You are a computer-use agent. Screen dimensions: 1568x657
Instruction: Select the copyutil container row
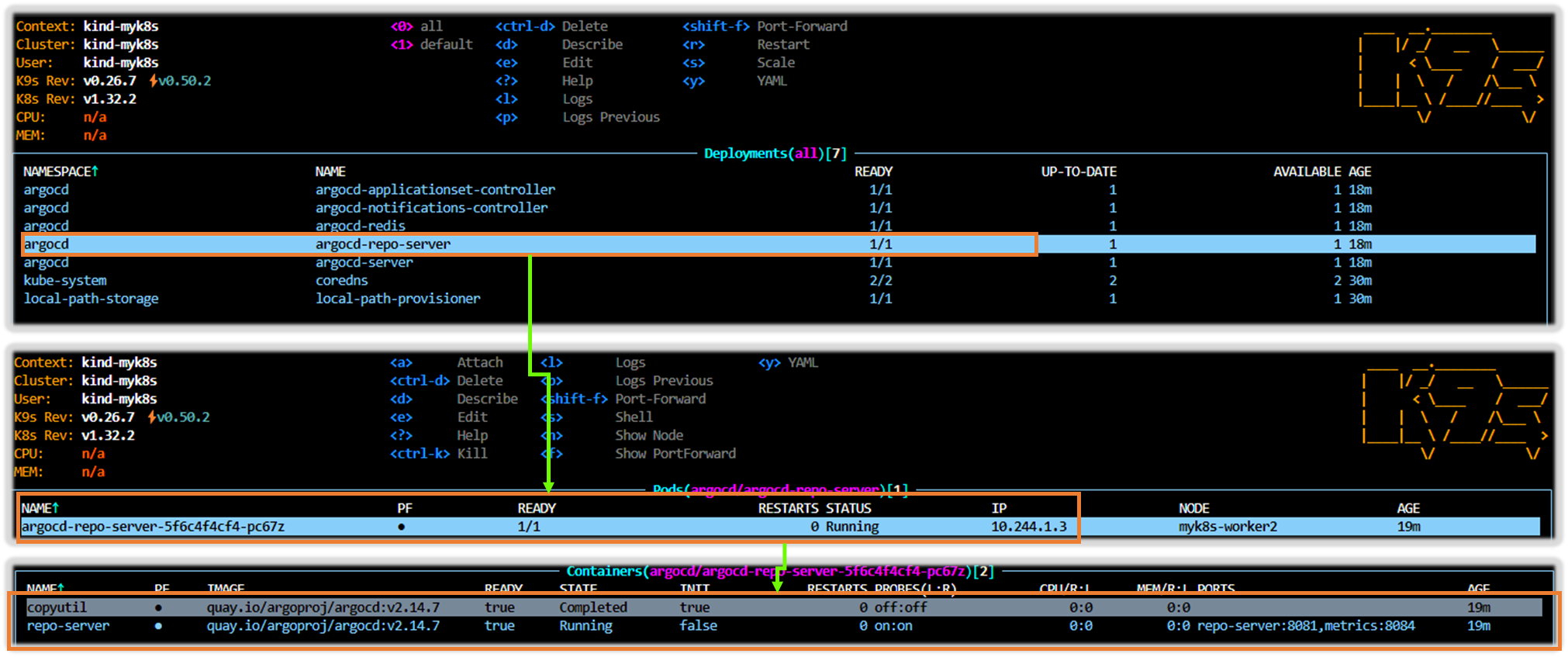point(783,607)
